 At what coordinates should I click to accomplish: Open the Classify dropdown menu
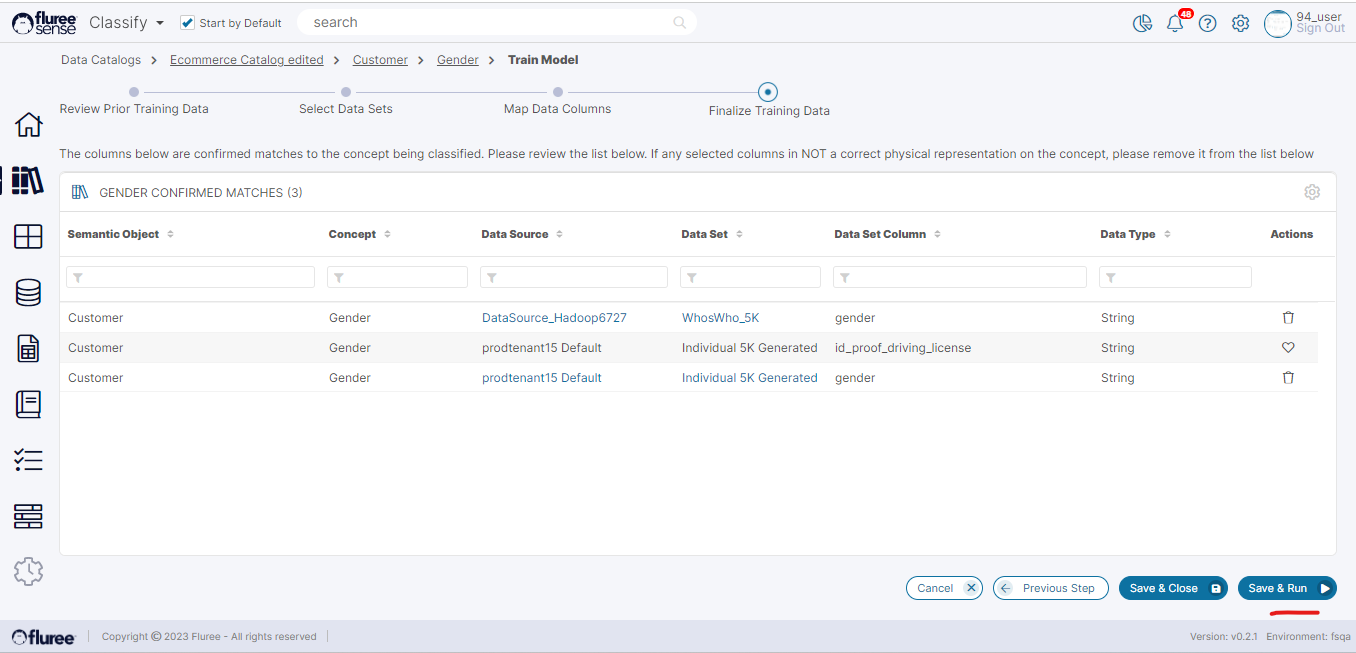[127, 22]
